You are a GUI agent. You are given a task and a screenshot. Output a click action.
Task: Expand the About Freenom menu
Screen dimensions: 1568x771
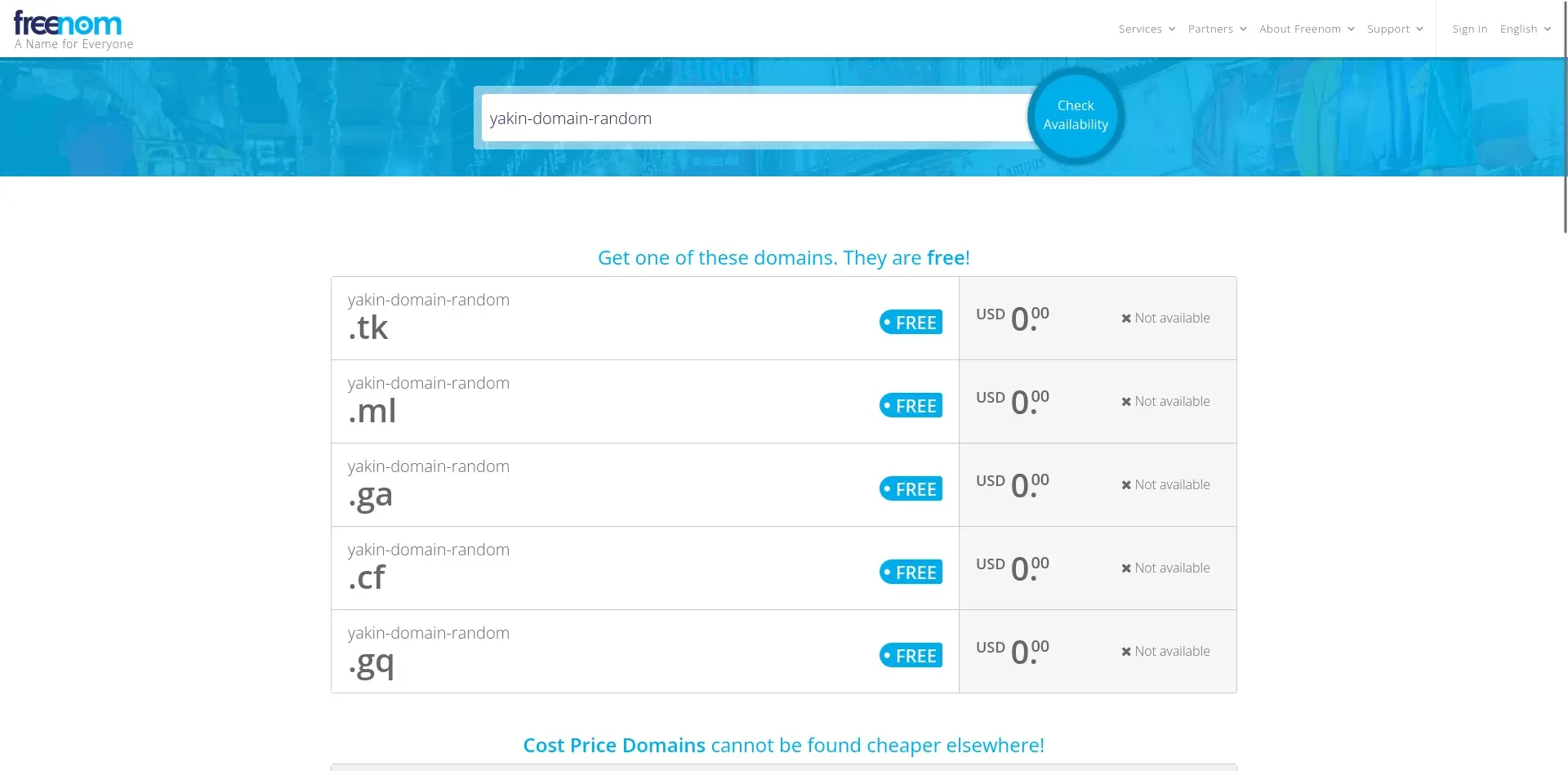1307,29
